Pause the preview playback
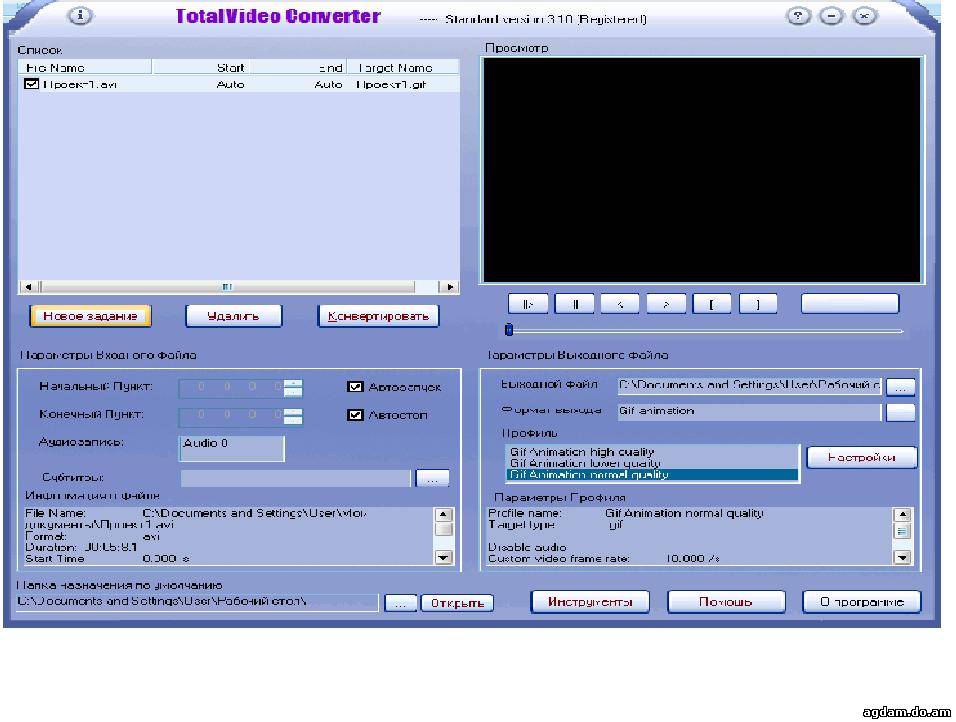Image resolution: width=956 pixels, height=722 pixels. tap(574, 304)
